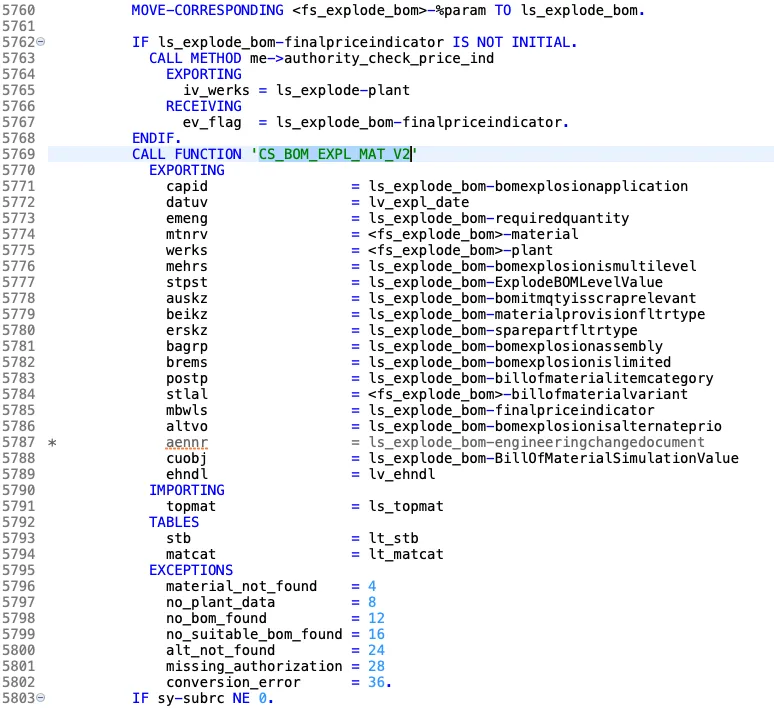Click the highlighted CS_BOM_EXPL_MAT_V2 function name
This screenshot has height=708, width=774.
335,154
